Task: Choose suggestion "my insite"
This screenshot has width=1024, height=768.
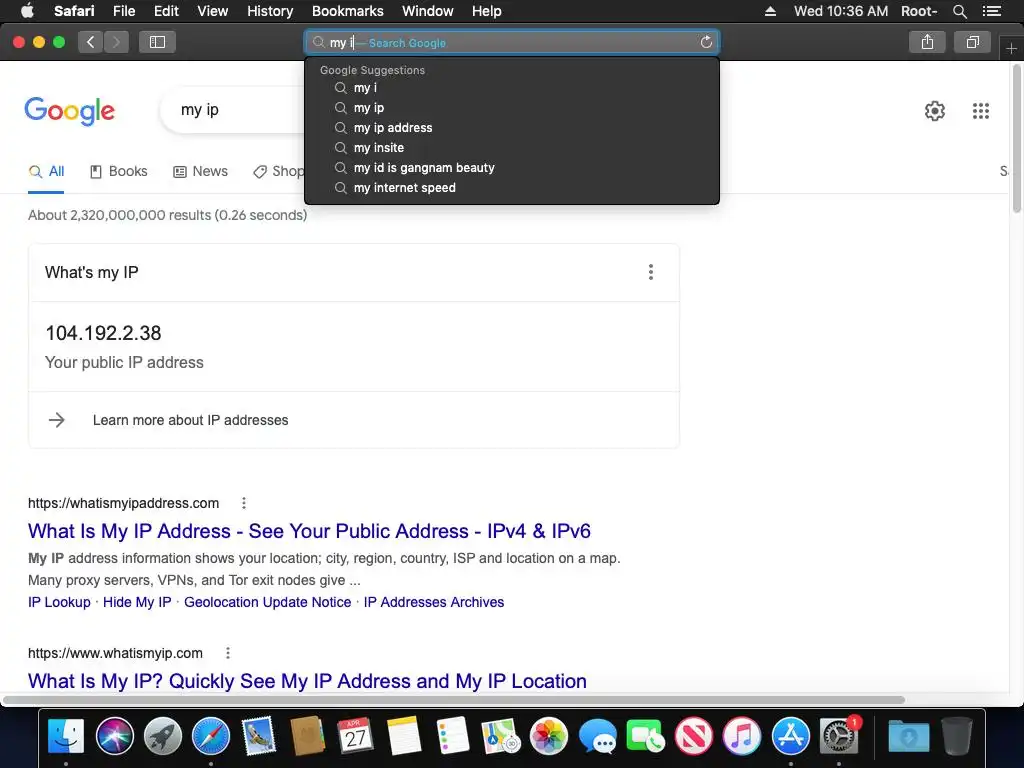Action: (512, 148)
